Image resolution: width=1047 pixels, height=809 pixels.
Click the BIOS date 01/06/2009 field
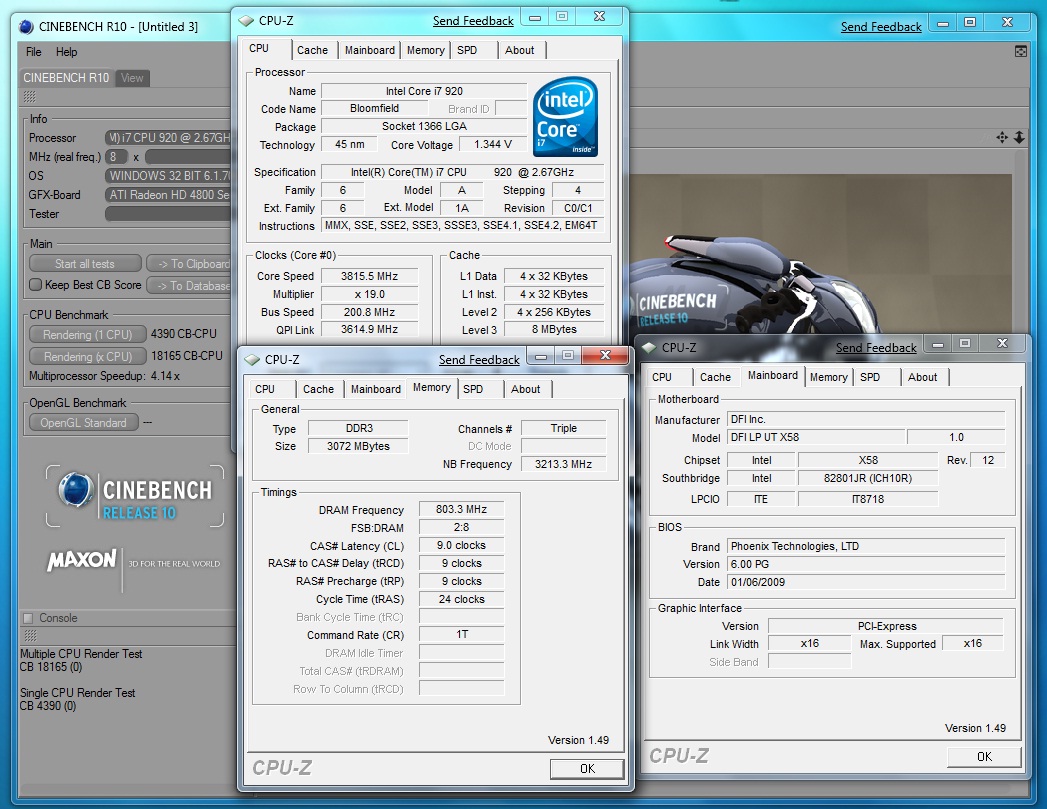coord(866,582)
